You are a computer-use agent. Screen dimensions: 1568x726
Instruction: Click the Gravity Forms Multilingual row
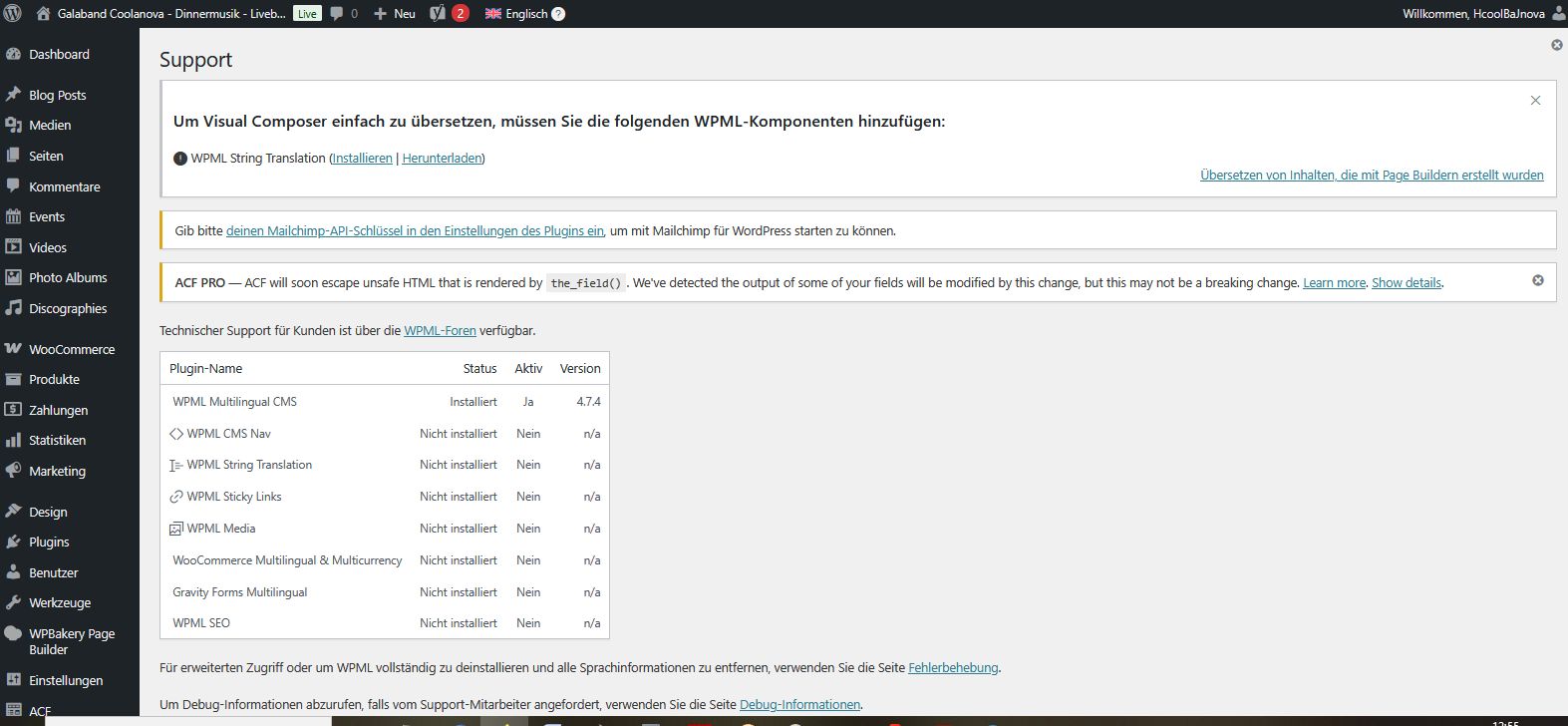385,592
